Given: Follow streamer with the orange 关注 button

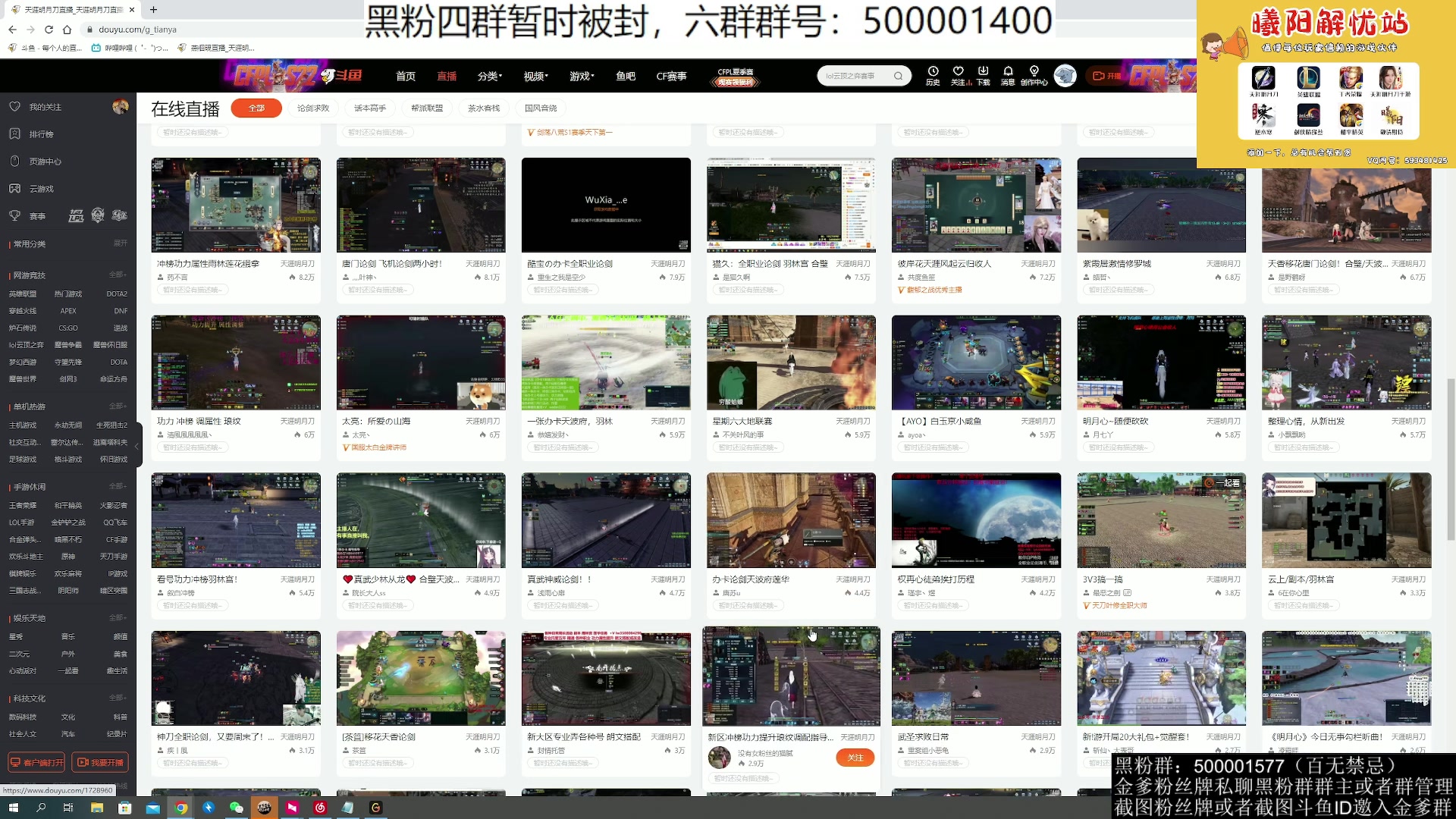Looking at the screenshot, I should click(855, 758).
